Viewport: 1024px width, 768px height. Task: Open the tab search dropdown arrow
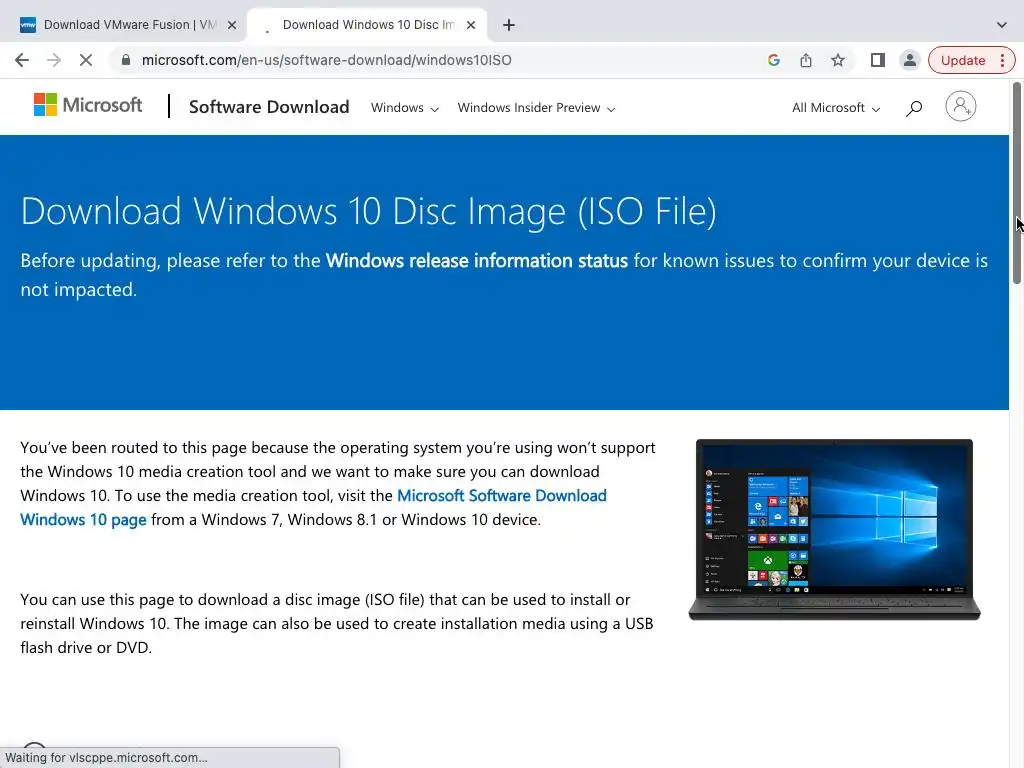1002,25
